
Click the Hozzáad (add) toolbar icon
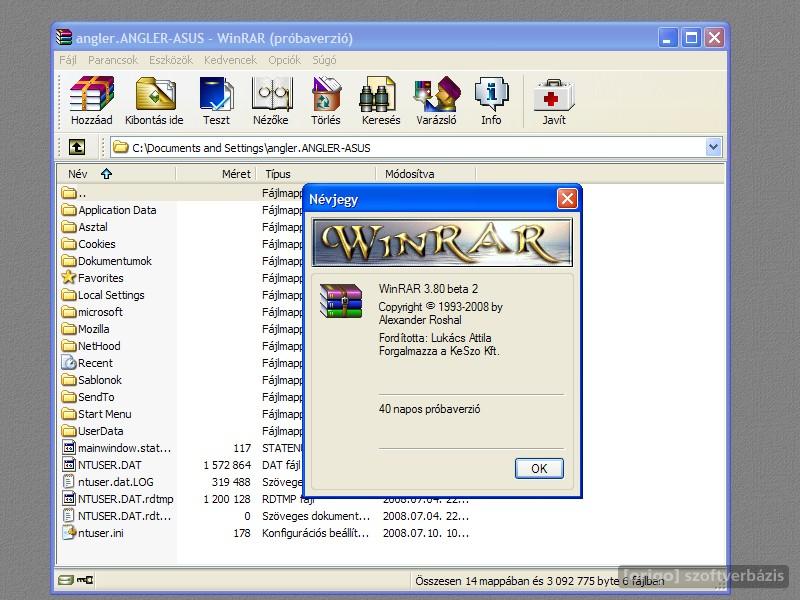point(92,101)
